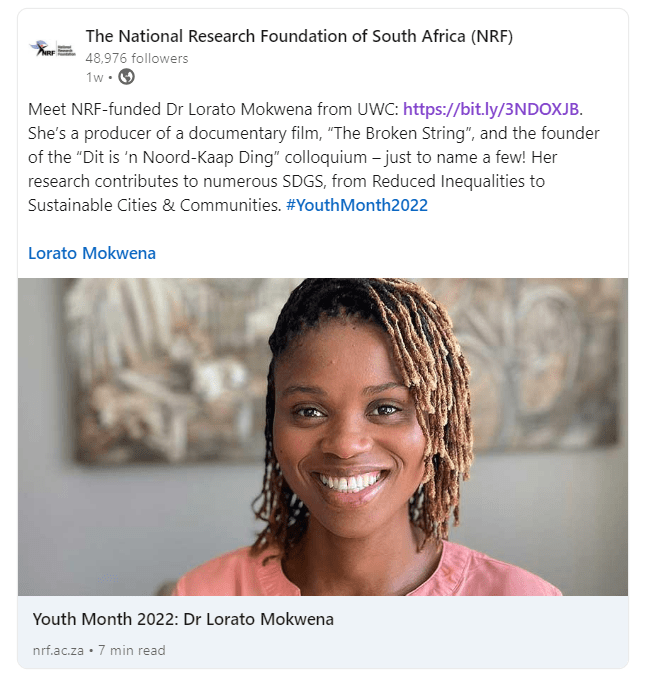Open the tagged Lorato Mokwena profile link
This screenshot has width=645, height=679.
tap(92, 253)
